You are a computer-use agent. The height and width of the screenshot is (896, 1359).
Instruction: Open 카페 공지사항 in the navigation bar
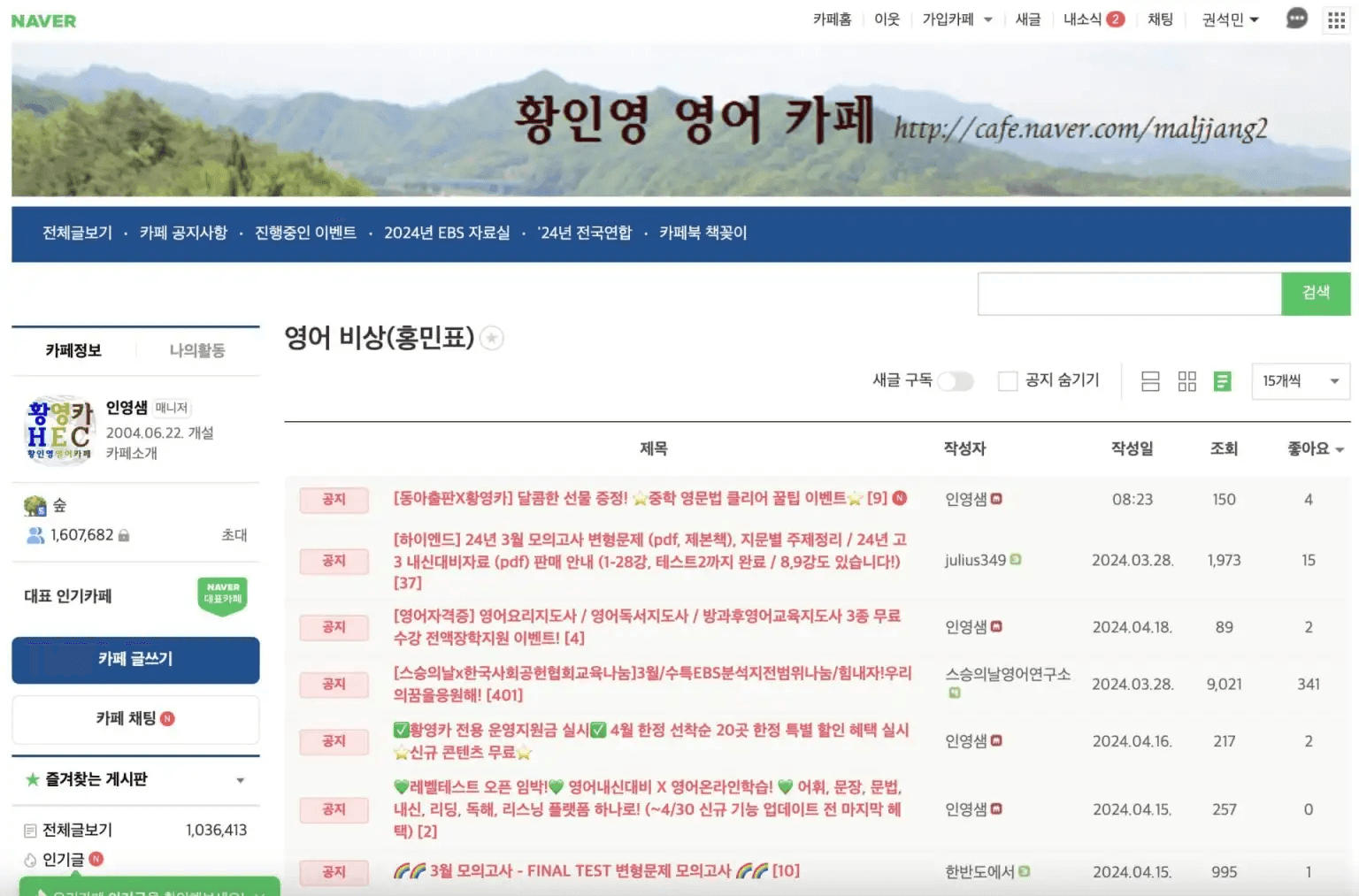point(183,233)
